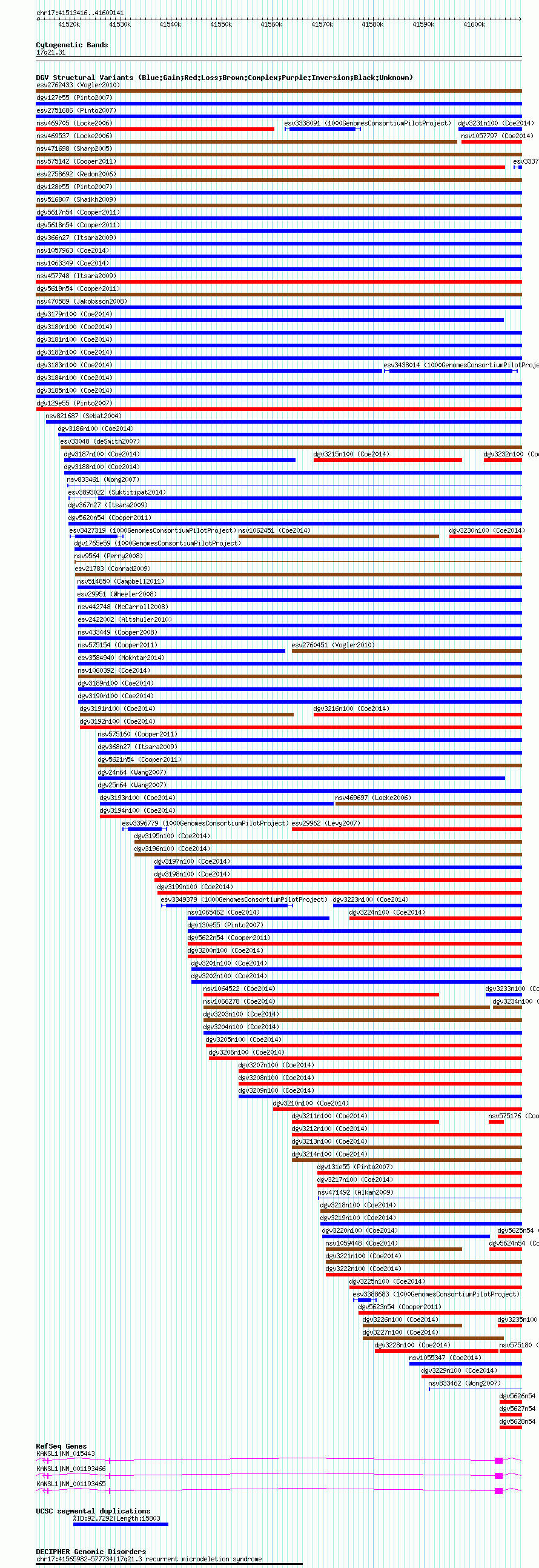Image resolution: width=539 pixels, height=1568 pixels.
Task: Select nsv833461 (Wong2007) label
Action: click(103, 480)
